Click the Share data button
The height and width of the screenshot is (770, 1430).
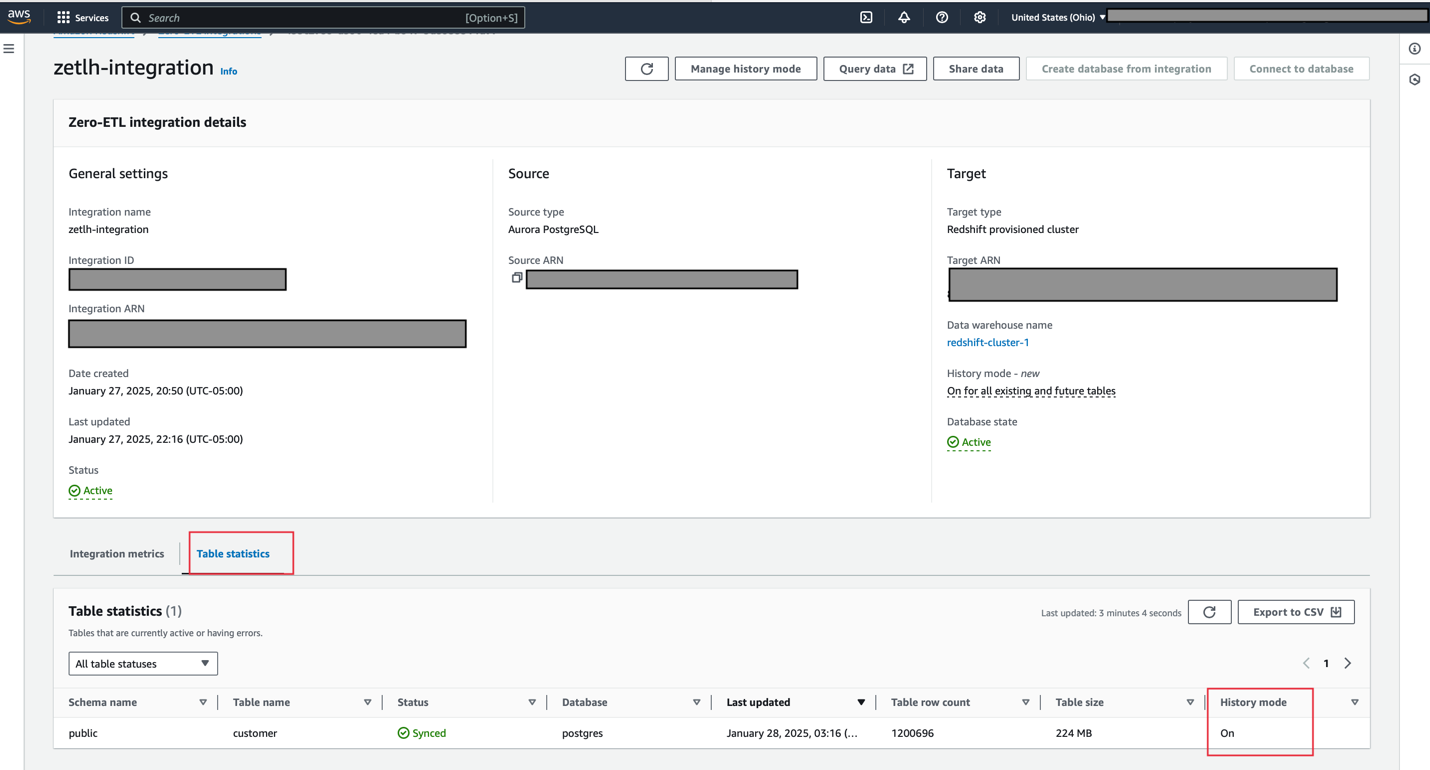(976, 69)
